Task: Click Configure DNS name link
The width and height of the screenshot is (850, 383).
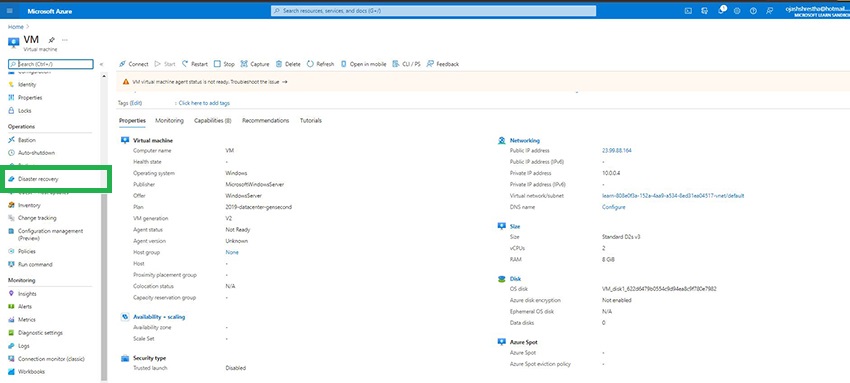Action: pyautogui.click(x=613, y=207)
